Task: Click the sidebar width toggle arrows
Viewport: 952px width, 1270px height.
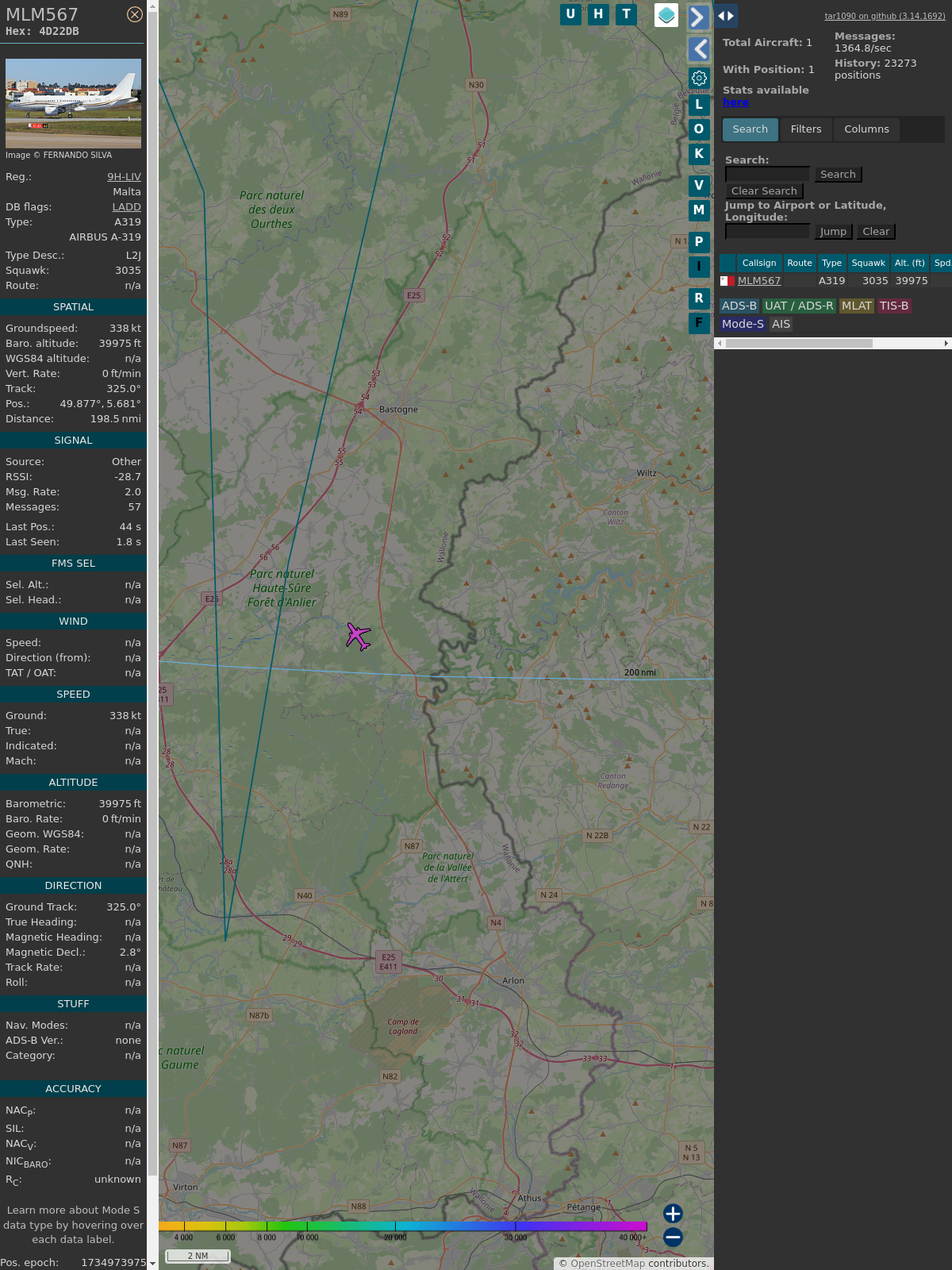Action: 726,15
